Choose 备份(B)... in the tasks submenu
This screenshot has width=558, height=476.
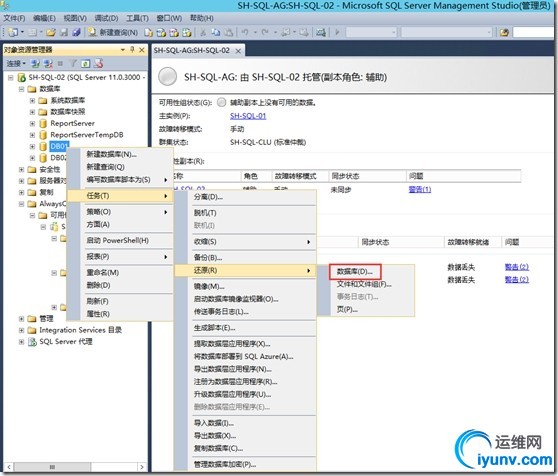pyautogui.click(x=208, y=258)
